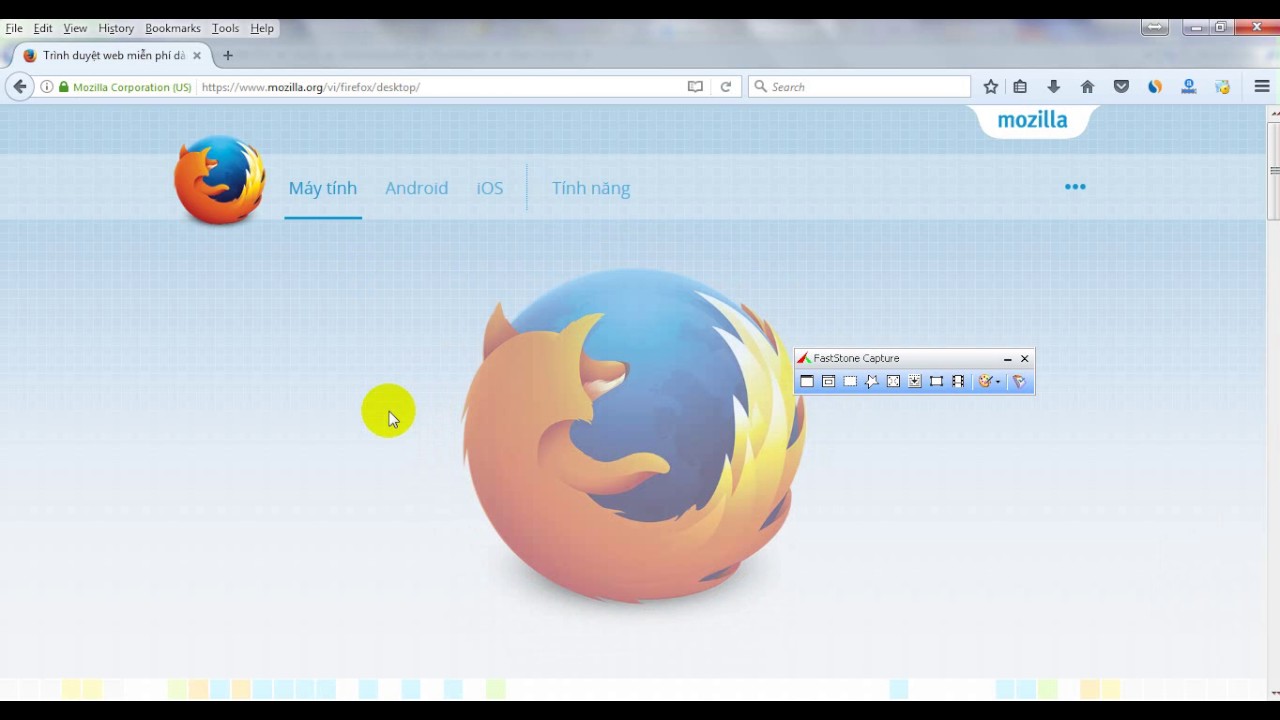Viewport: 1280px width, 720px height.
Task: Open FastStone Capture settings icon
Action: pyautogui.click(x=1019, y=381)
